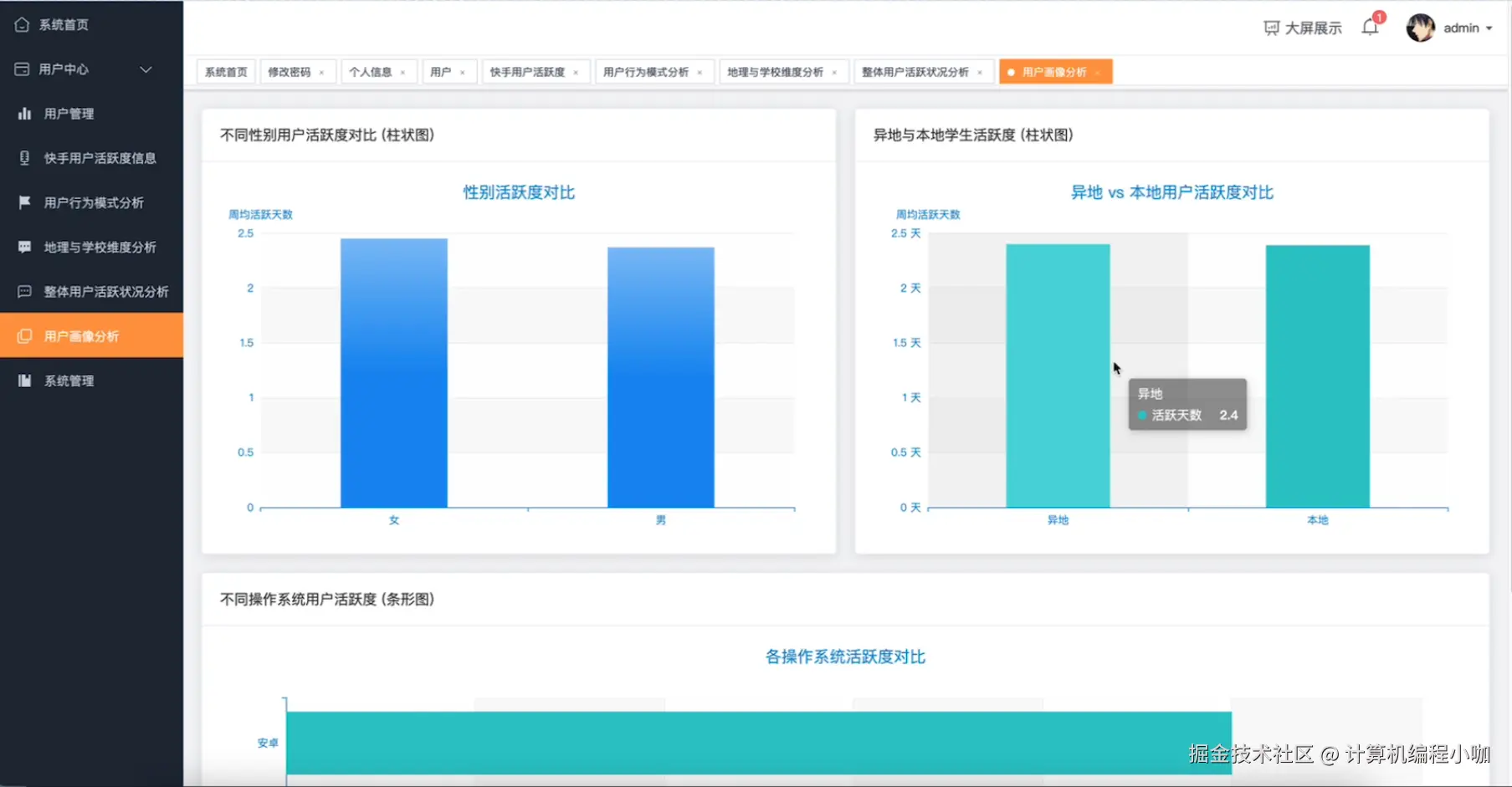Click the notification badge showing 1
This screenshot has height=787, width=1512.
click(1379, 18)
